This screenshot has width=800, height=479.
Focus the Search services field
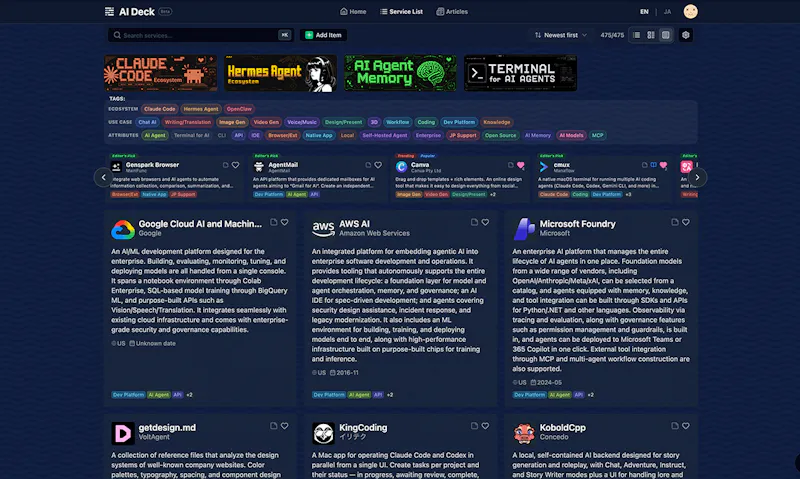coord(200,35)
